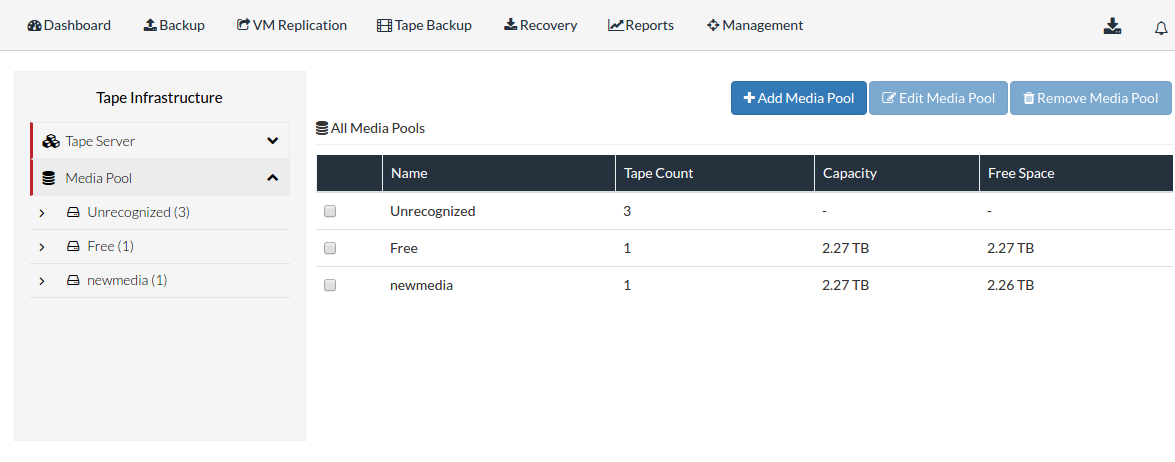Click the notification bell icon
The width and height of the screenshot is (1175, 462).
[x=1161, y=28]
